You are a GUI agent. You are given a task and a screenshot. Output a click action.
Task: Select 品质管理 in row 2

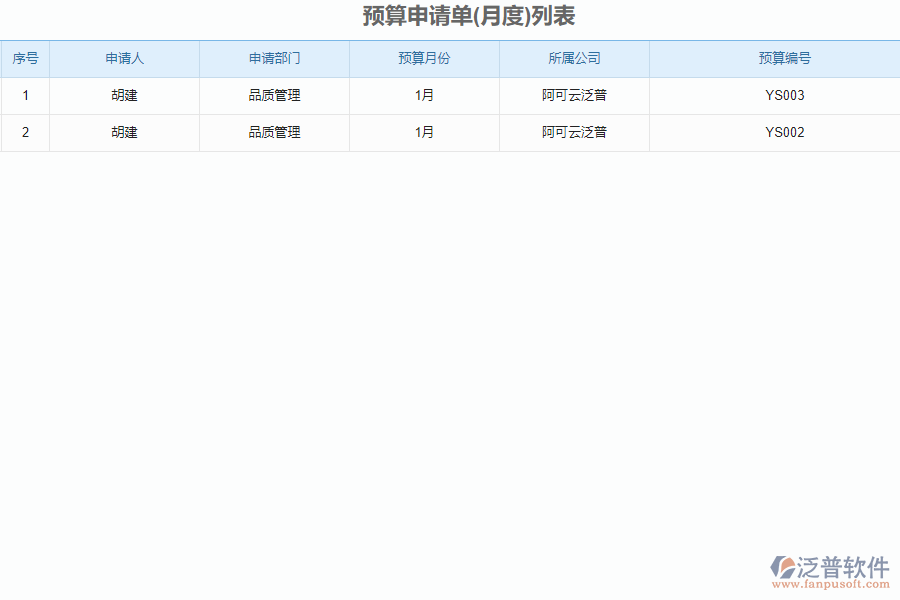274,131
